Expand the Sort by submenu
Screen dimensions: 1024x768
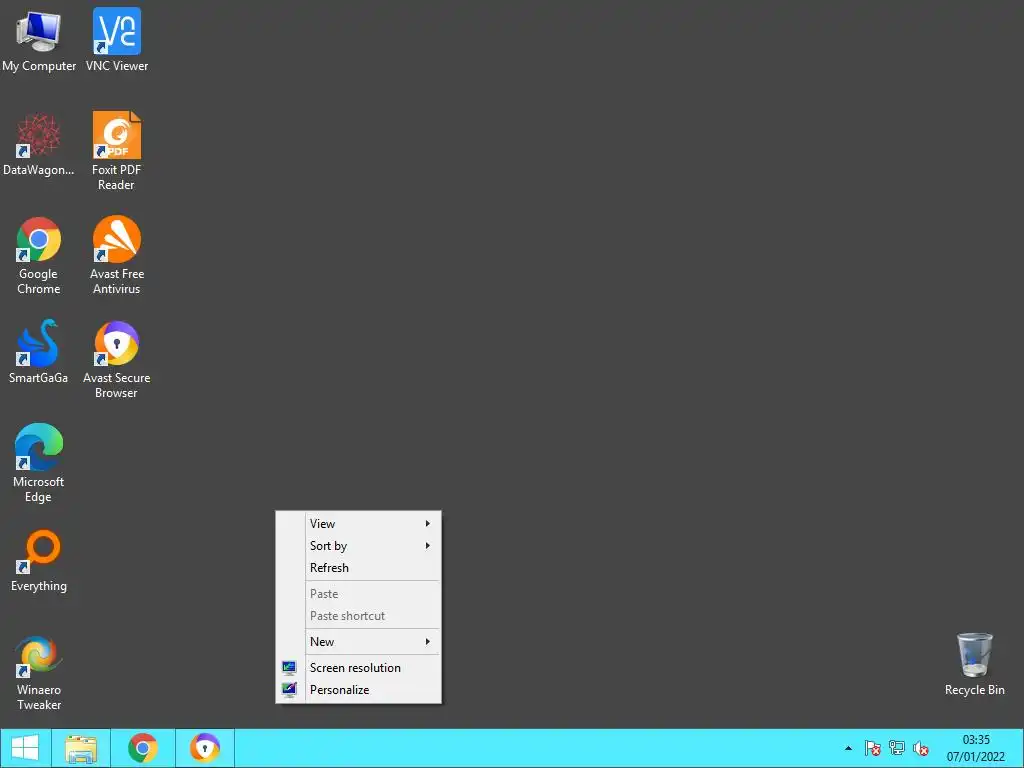(358, 546)
